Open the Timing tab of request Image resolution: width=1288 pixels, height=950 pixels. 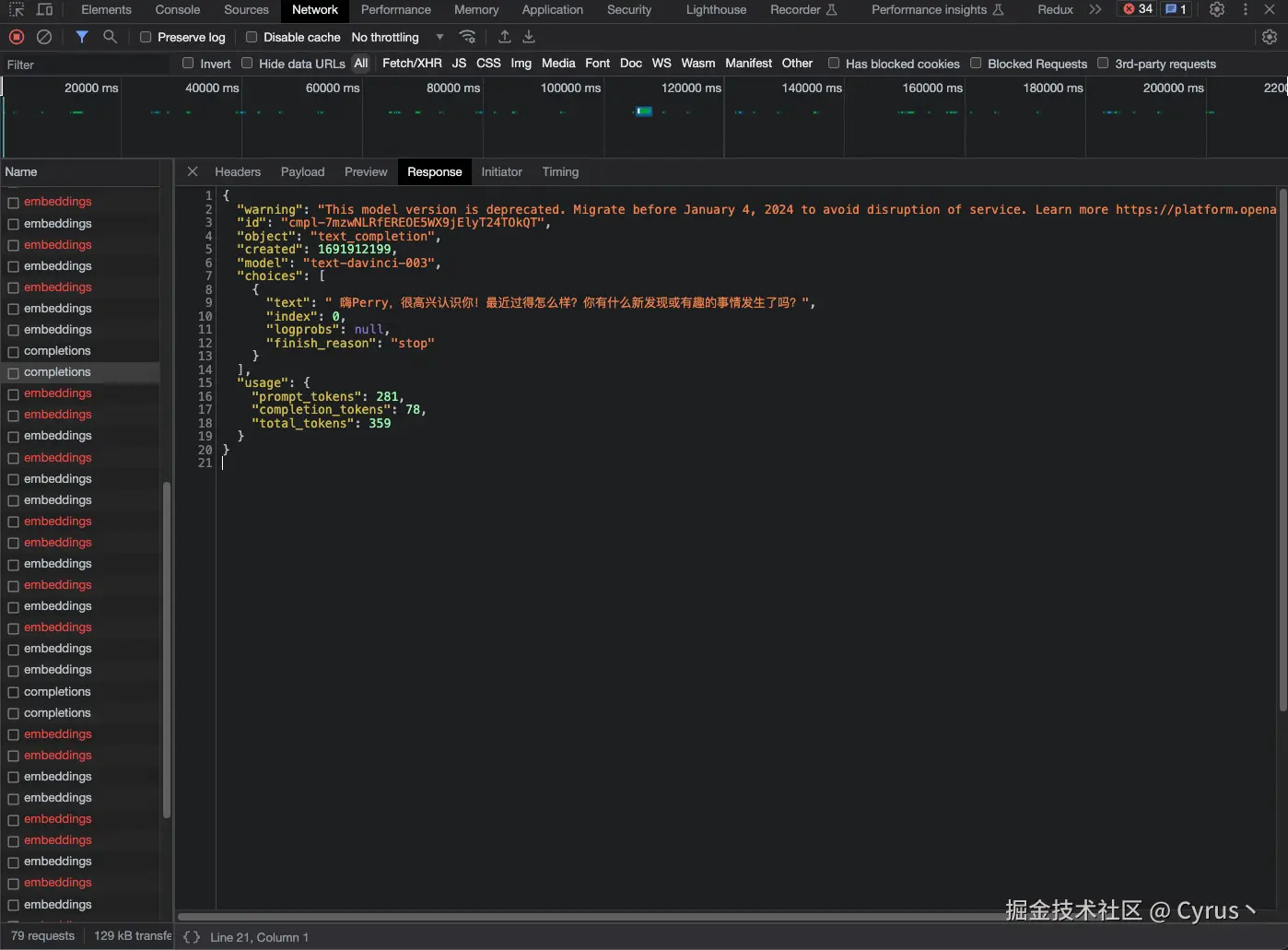[x=560, y=171]
